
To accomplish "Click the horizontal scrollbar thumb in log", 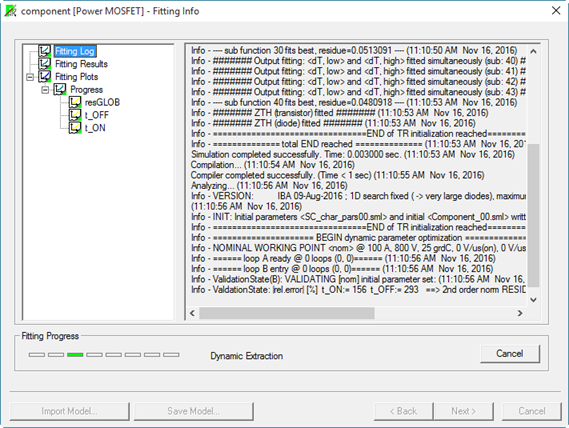I will [x=287, y=313].
